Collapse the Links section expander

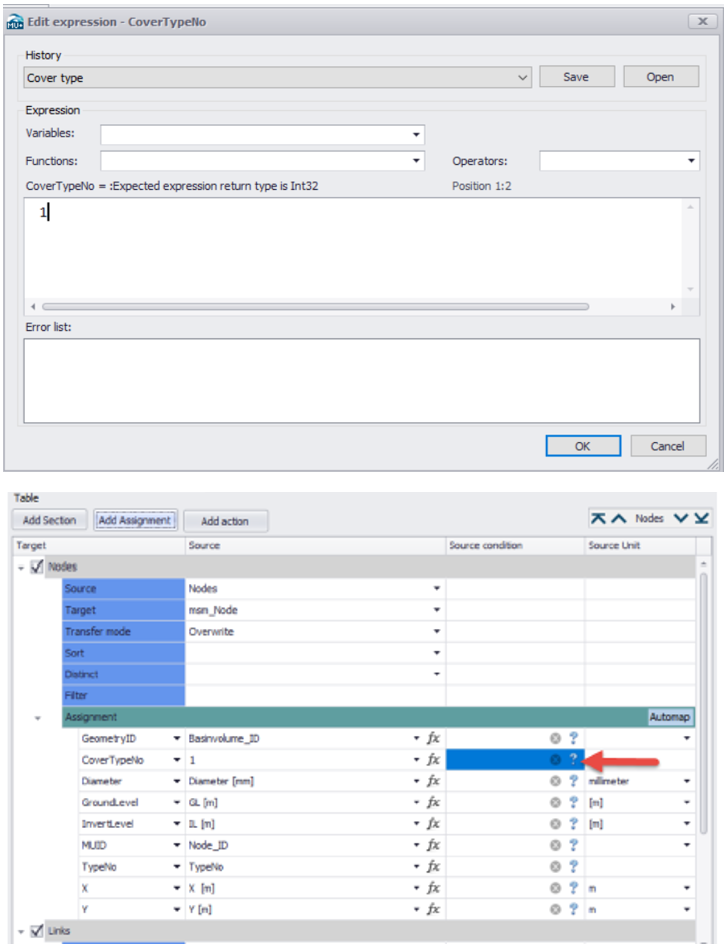(21, 931)
